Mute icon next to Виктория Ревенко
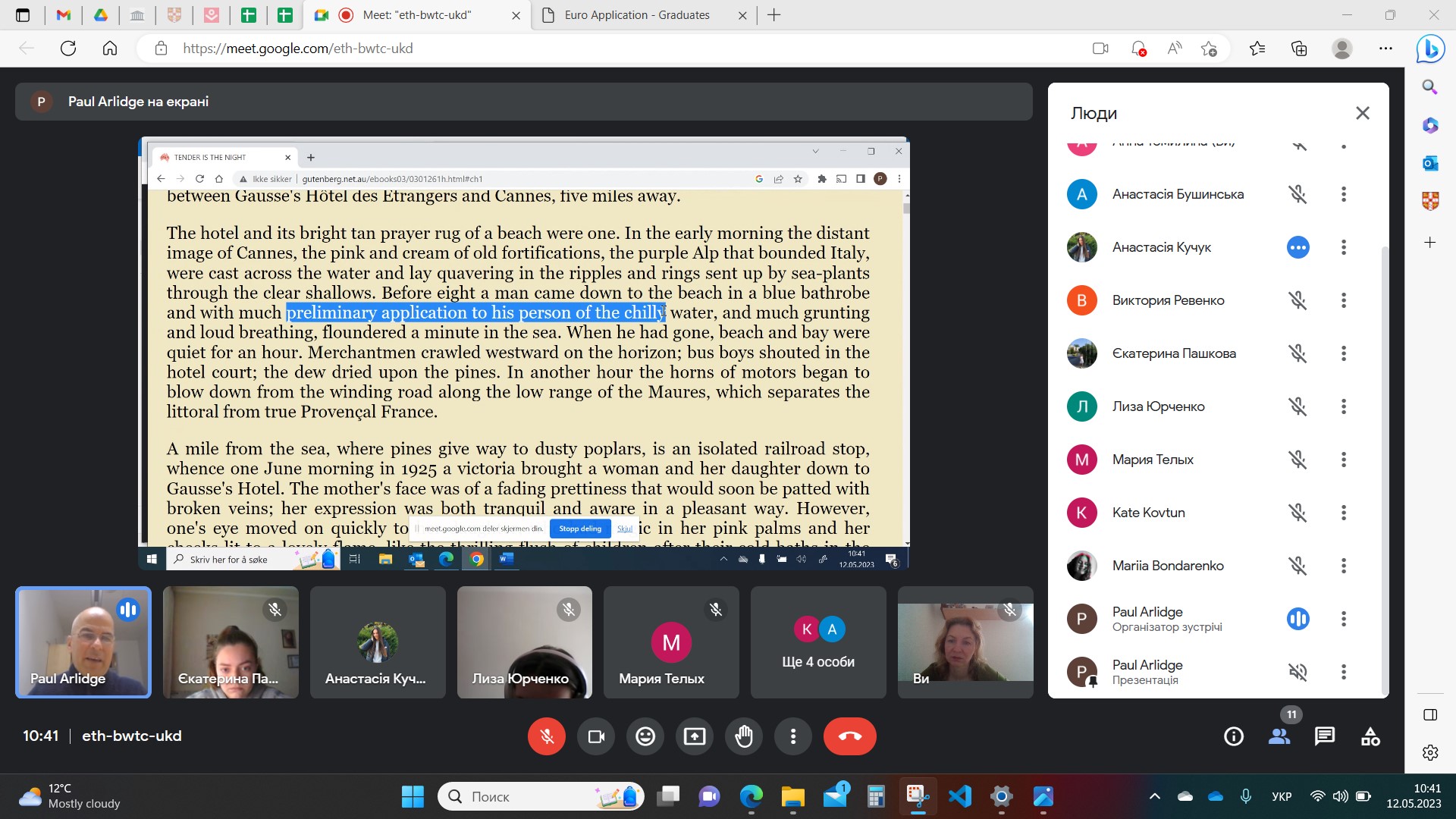 point(1298,300)
